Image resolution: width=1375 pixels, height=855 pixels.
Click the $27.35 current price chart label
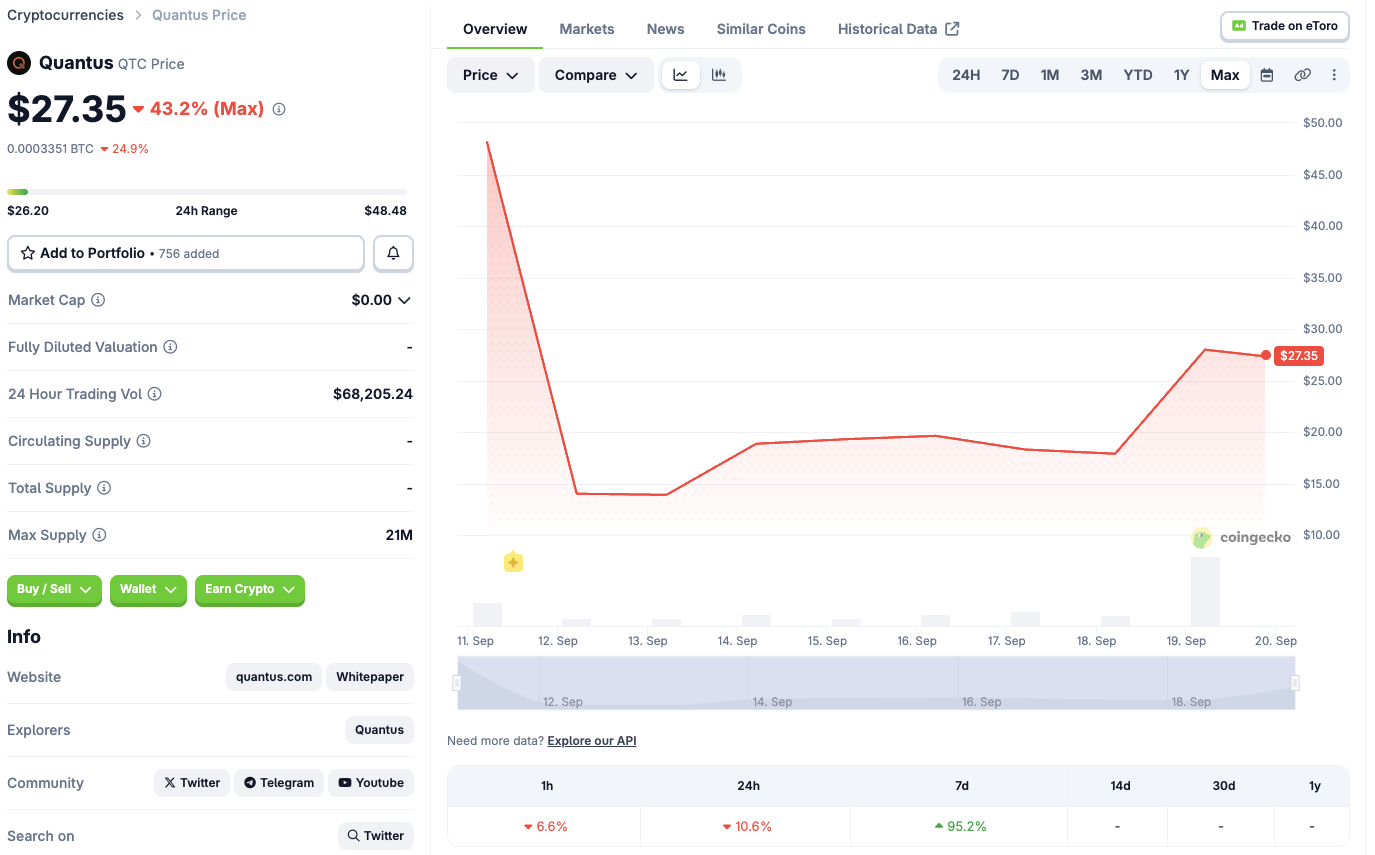[x=1298, y=355]
